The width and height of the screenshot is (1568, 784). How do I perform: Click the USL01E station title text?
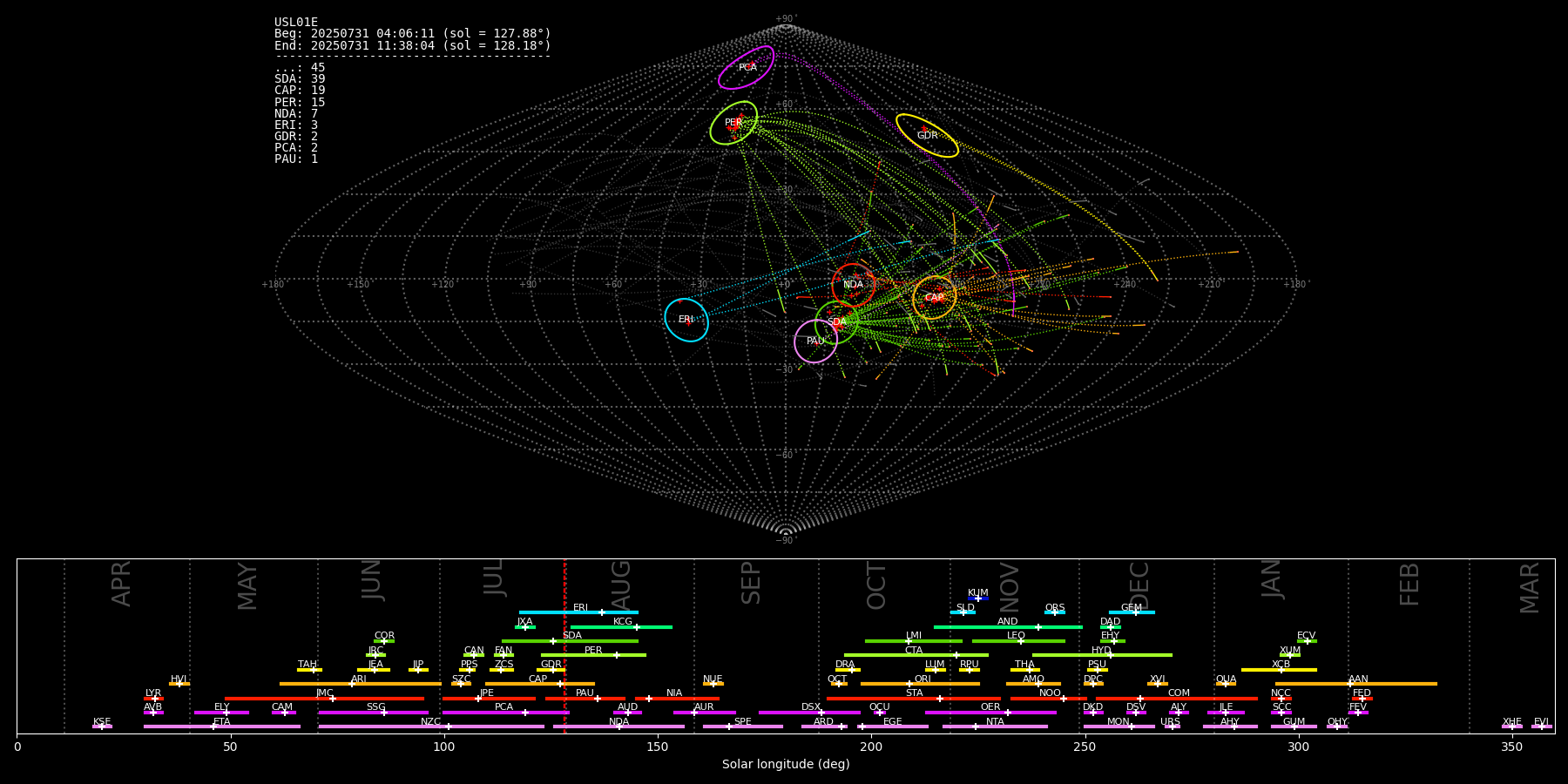click(296, 23)
